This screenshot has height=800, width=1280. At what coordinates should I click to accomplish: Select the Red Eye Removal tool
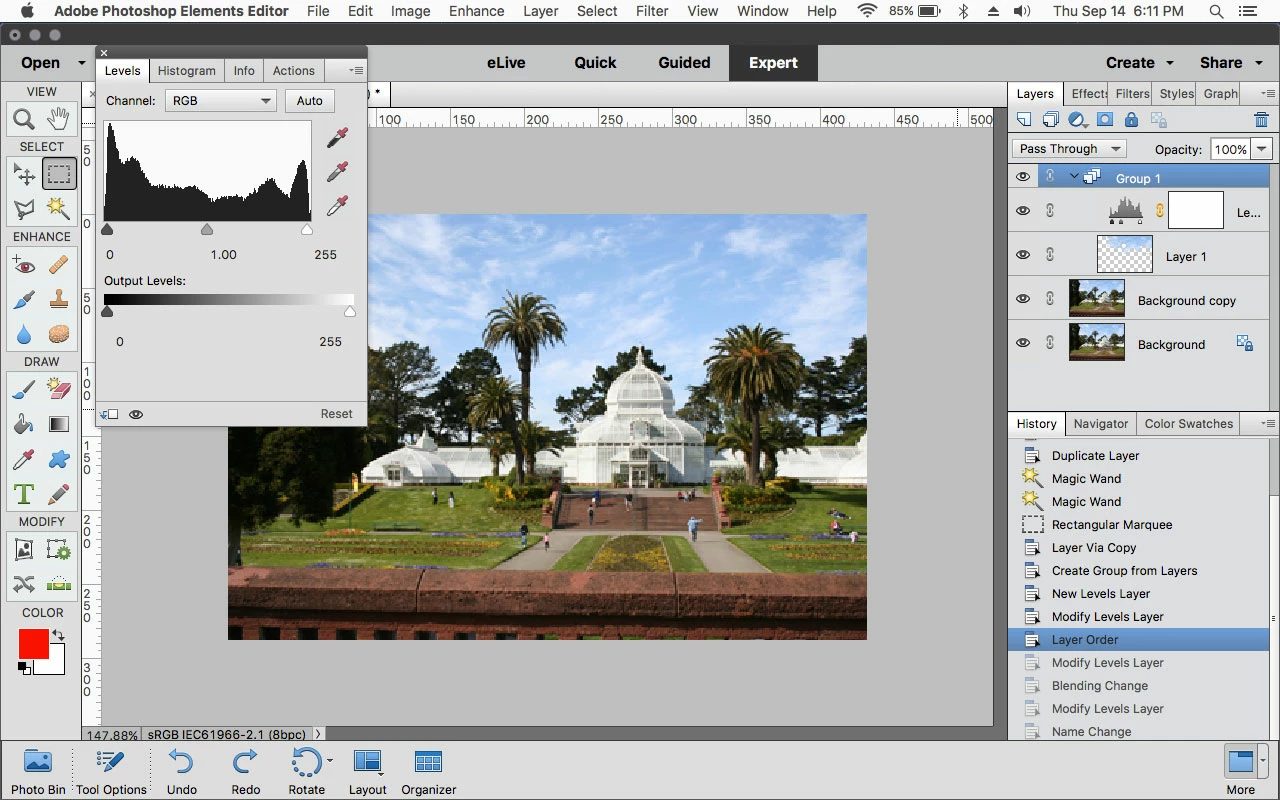(x=24, y=265)
